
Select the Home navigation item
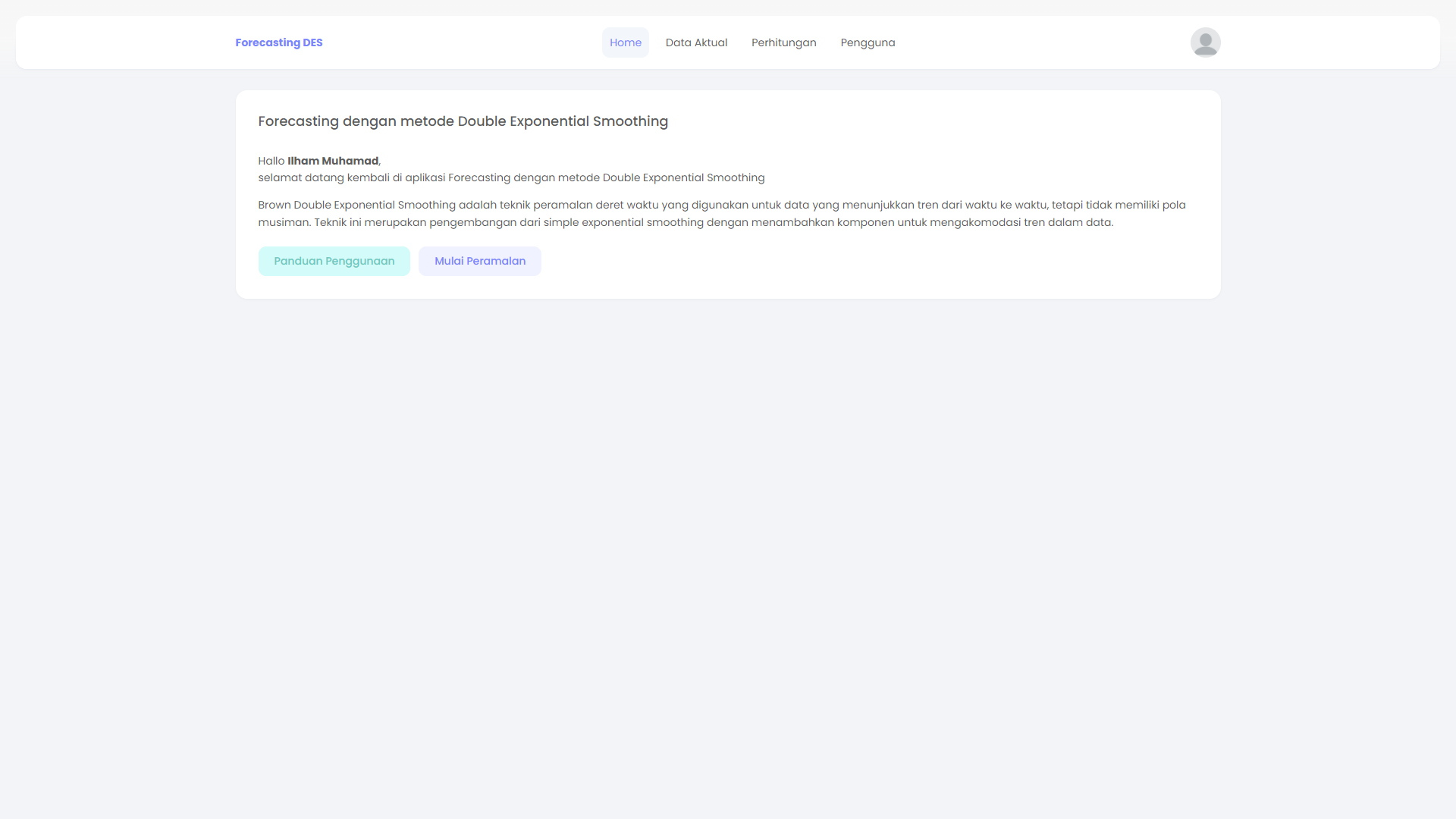pyautogui.click(x=626, y=42)
